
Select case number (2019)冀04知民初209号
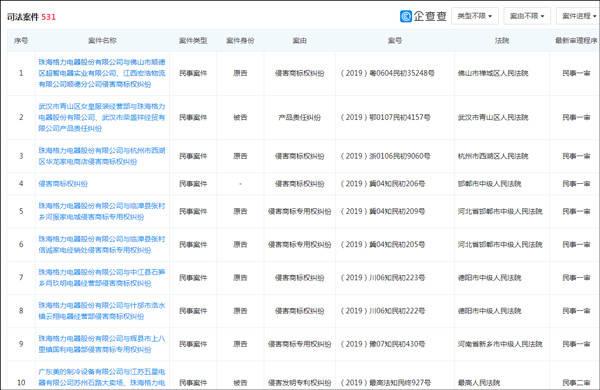point(383,211)
